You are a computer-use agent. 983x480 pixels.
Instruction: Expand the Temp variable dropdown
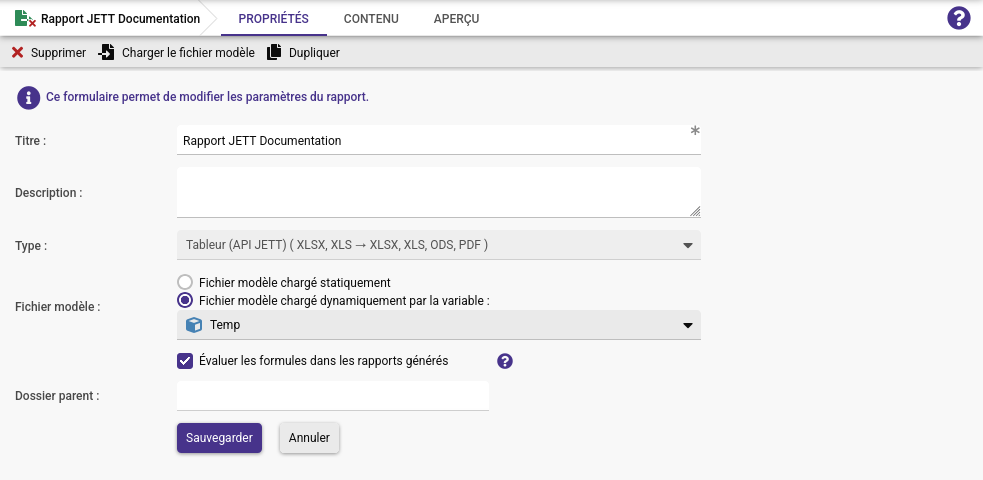click(x=439, y=325)
